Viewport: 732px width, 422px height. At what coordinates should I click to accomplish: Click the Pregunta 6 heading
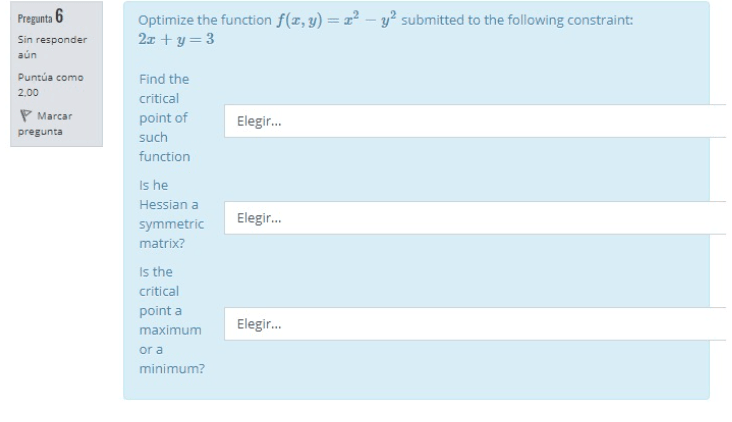click(41, 18)
